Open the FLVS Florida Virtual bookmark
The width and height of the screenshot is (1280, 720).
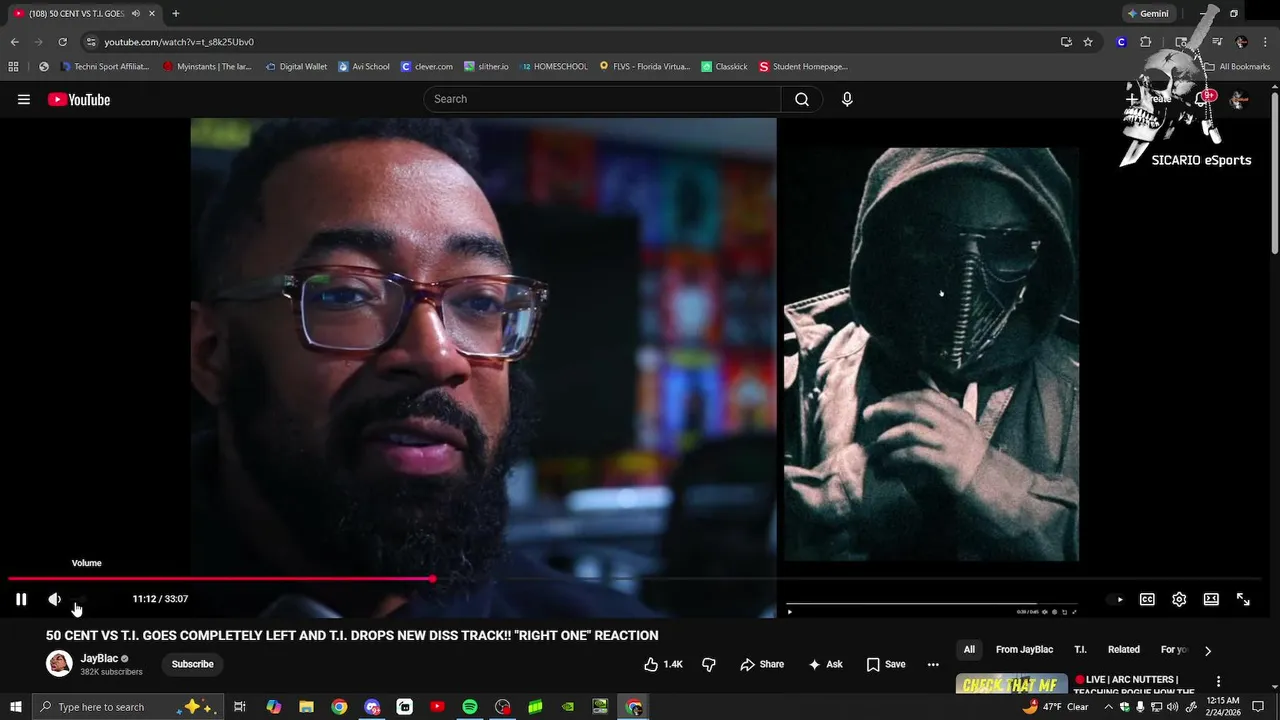point(644,67)
